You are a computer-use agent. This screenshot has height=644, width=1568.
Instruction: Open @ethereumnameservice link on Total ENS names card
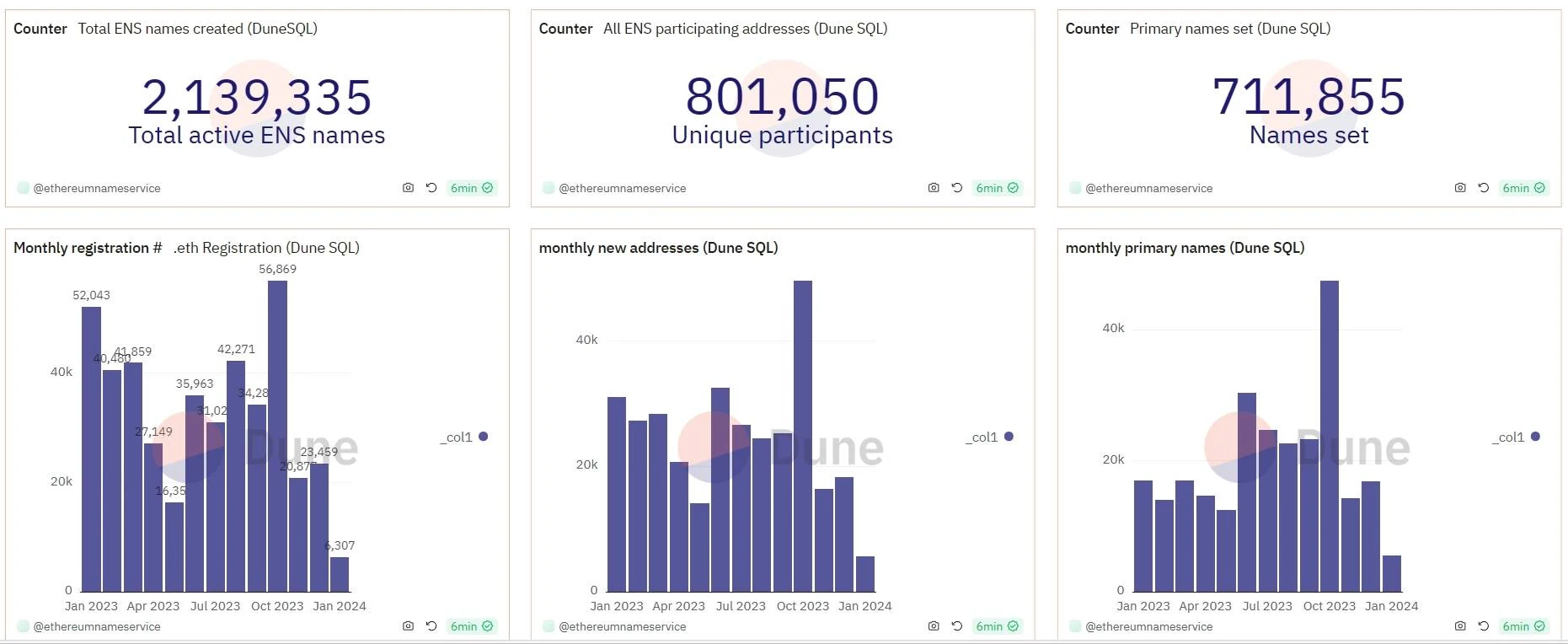point(97,188)
